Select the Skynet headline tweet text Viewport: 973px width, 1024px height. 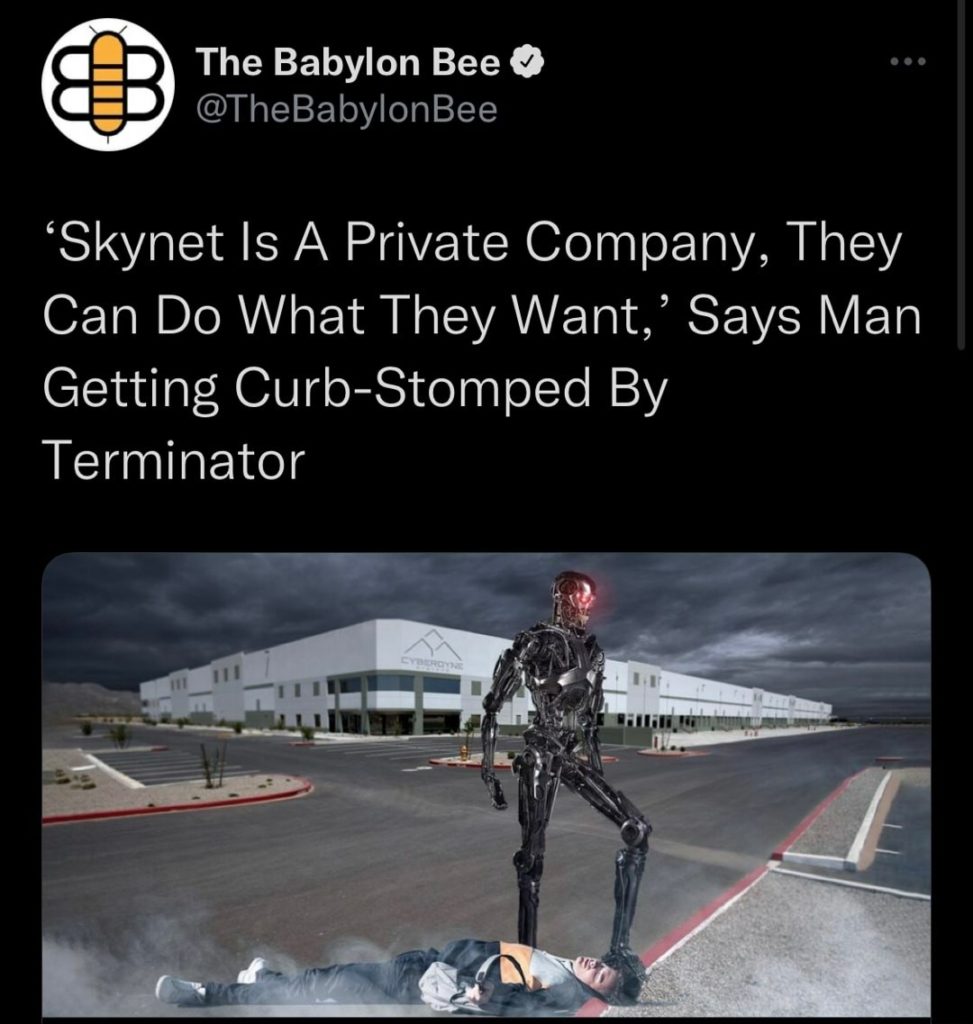point(482,351)
